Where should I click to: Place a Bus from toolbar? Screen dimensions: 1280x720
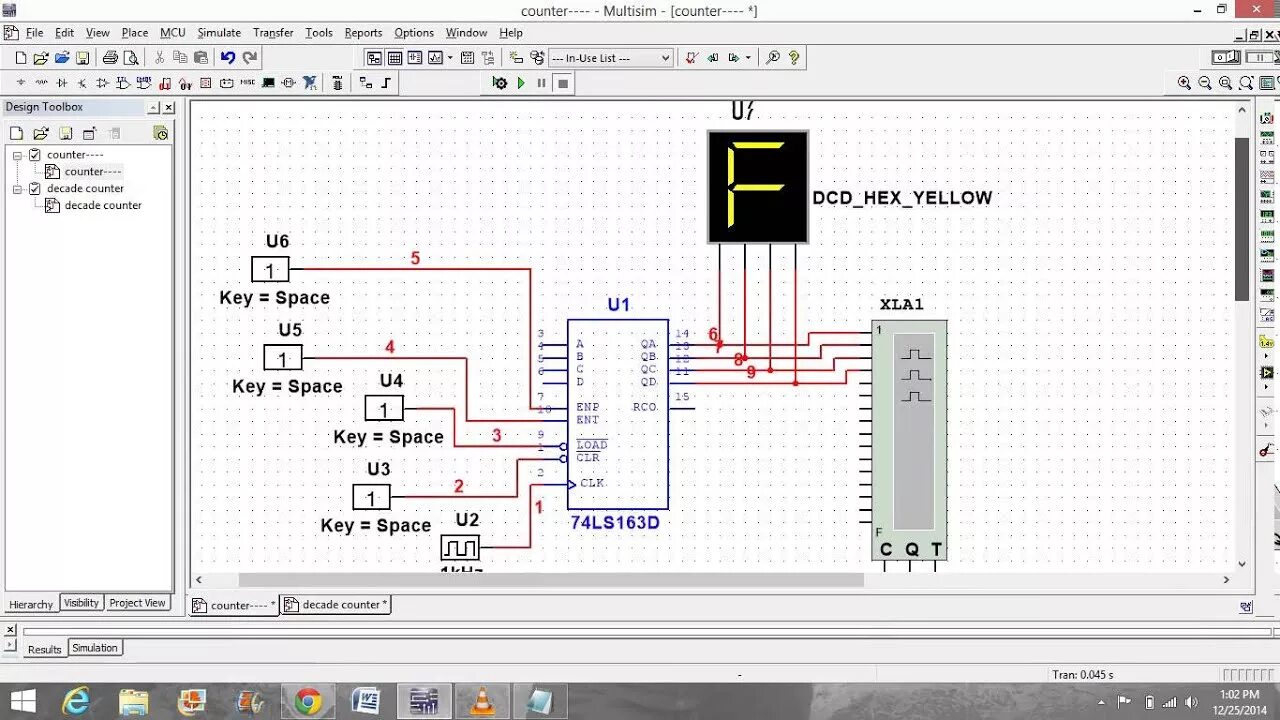pos(387,83)
